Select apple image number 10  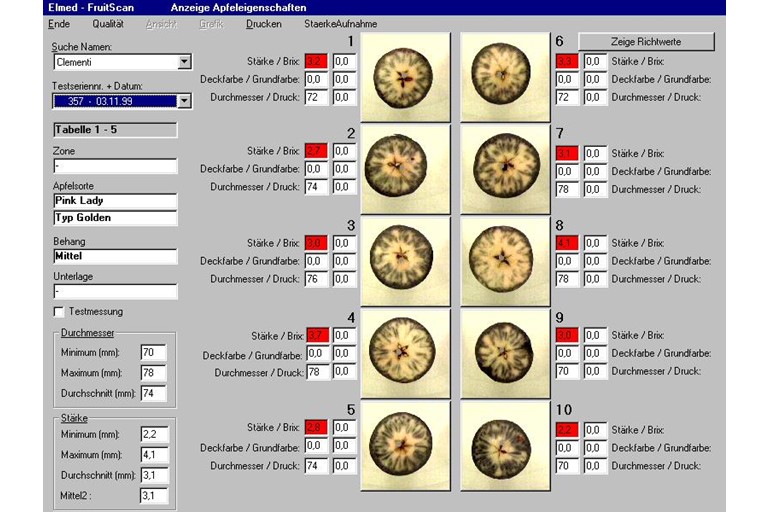point(505,445)
